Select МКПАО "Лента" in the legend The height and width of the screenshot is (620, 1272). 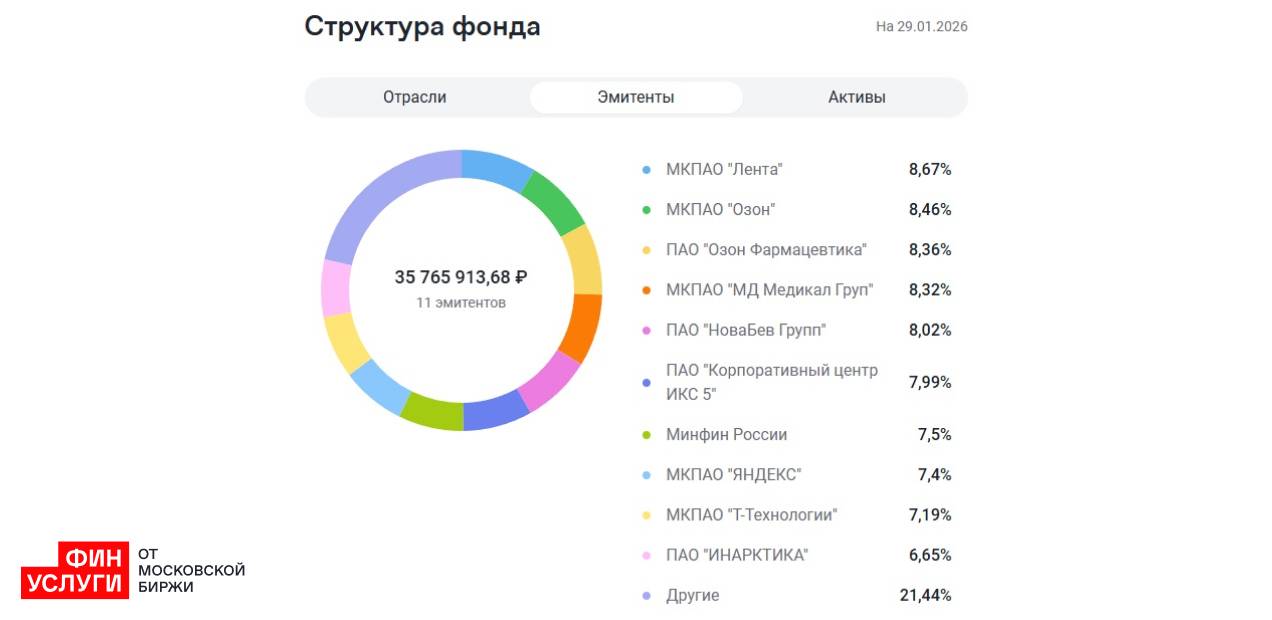coord(724,170)
